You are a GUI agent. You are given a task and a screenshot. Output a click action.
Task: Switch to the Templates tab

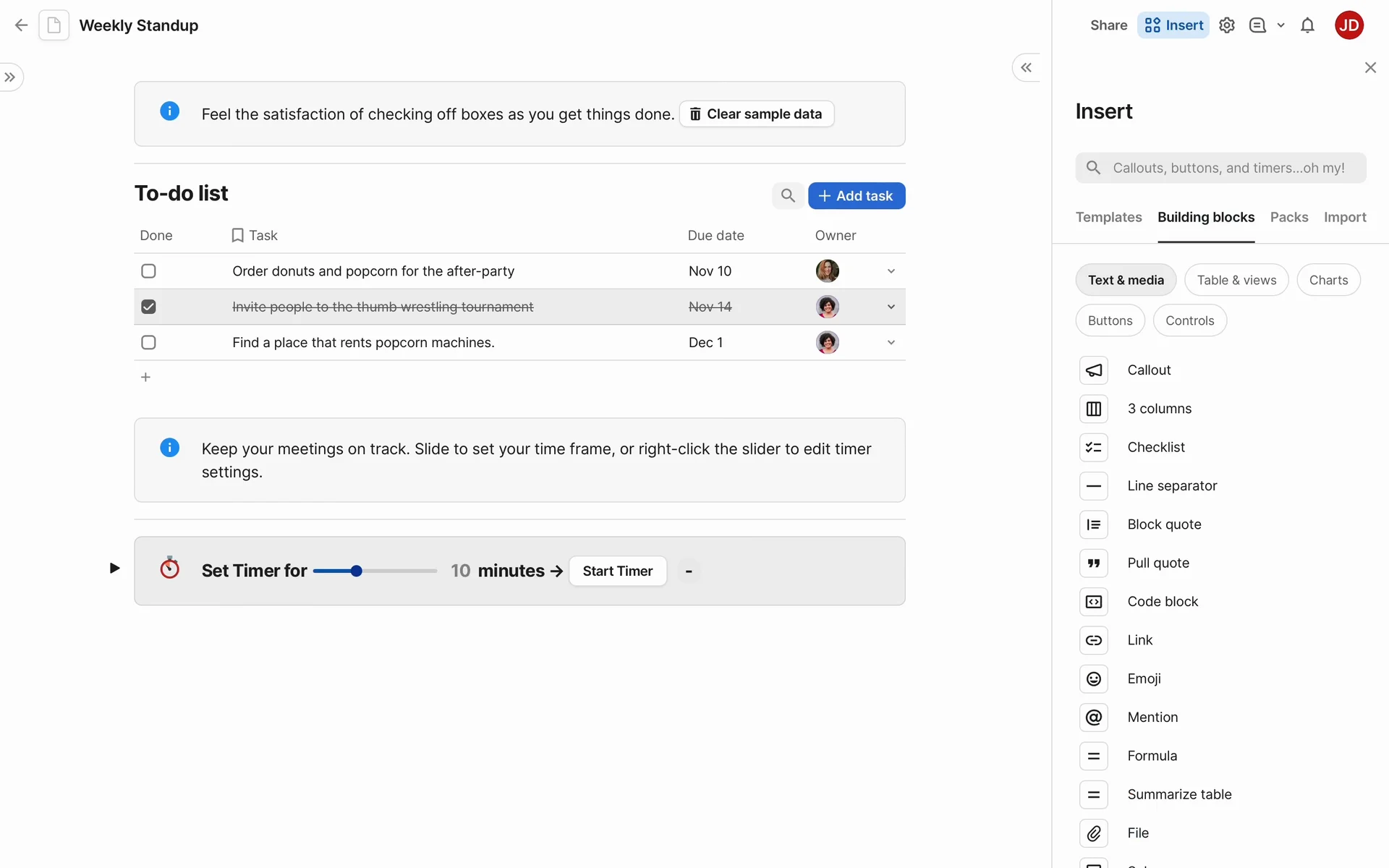coord(1108,217)
